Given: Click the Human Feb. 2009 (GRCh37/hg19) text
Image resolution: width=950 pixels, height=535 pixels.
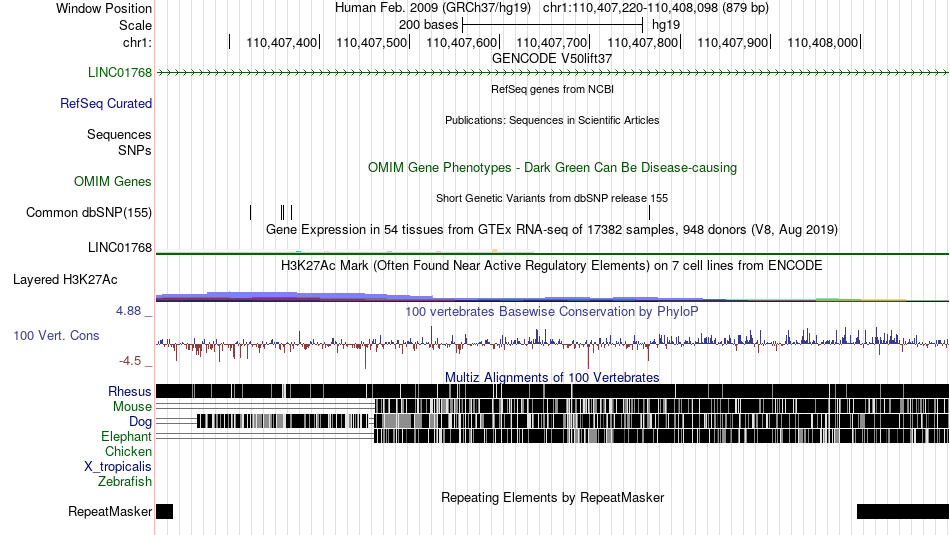Looking at the screenshot, I should coord(433,8).
